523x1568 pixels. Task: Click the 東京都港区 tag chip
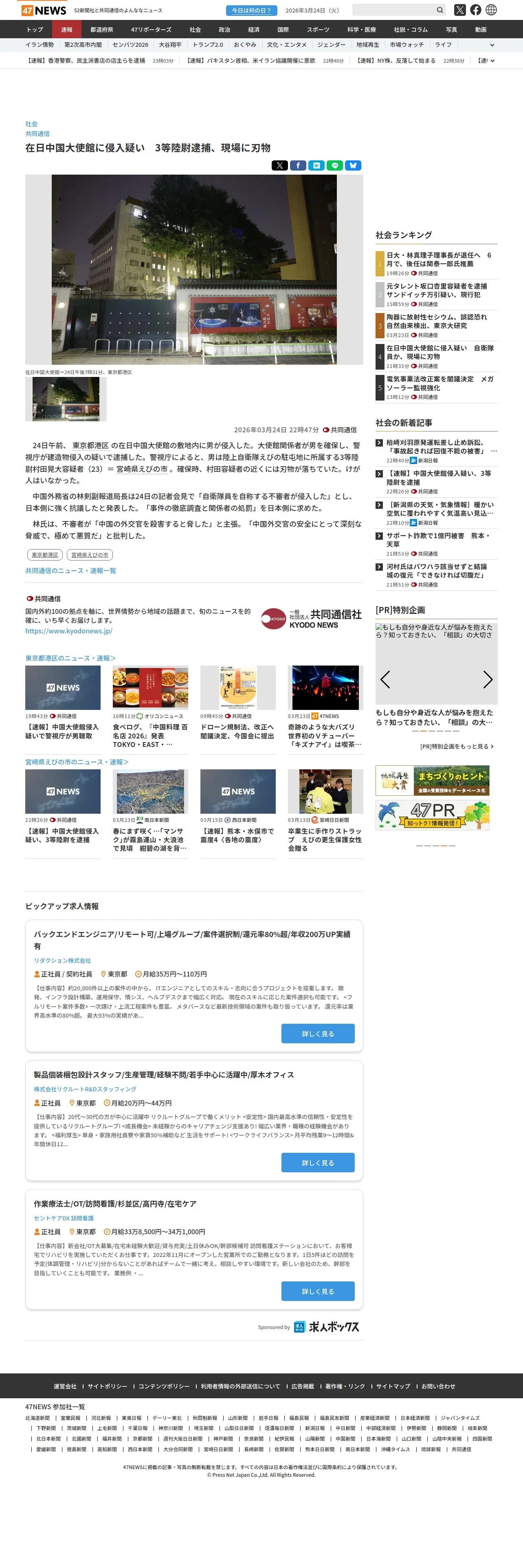point(45,554)
